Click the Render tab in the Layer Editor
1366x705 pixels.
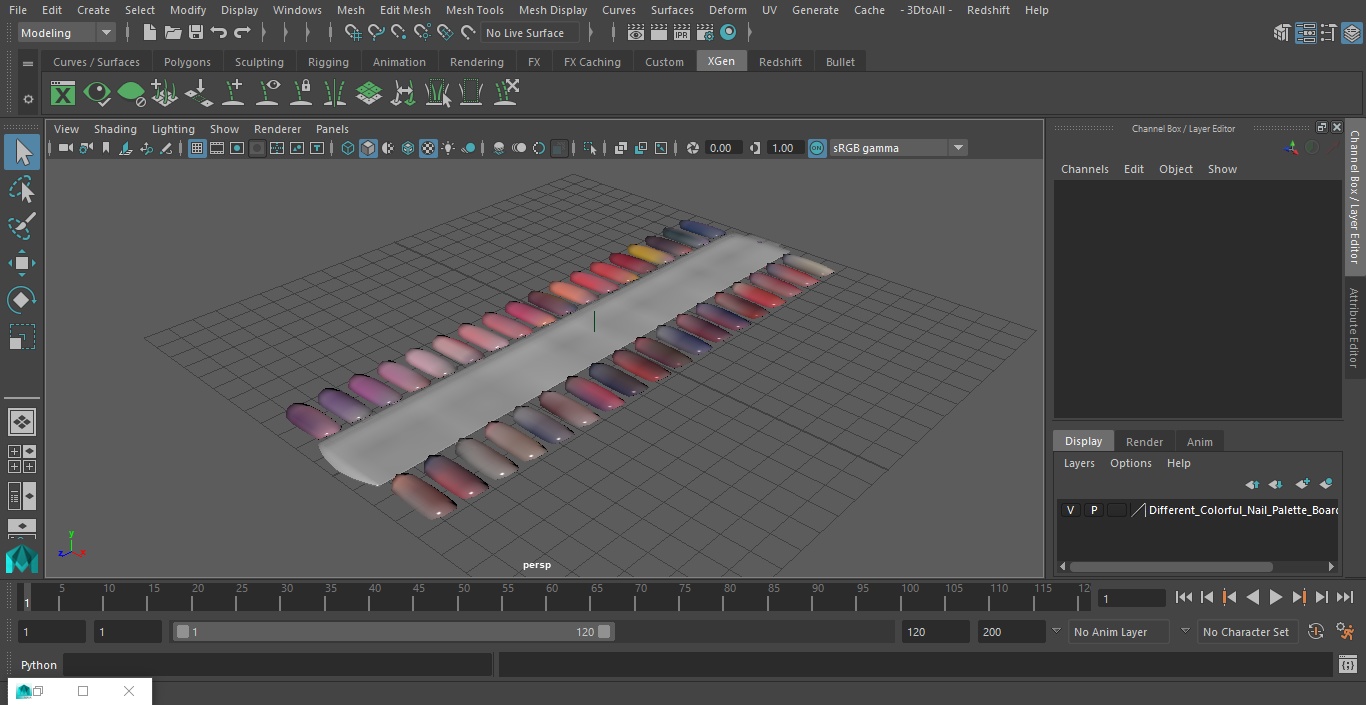point(1144,442)
